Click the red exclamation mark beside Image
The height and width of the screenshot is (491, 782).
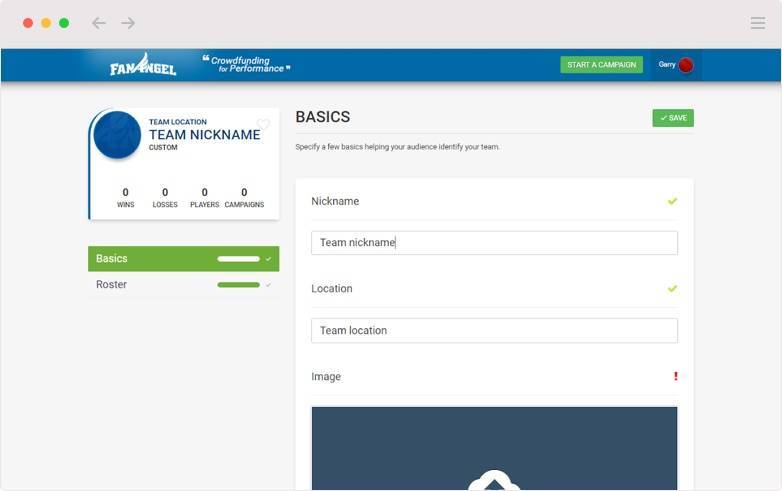(x=675, y=377)
